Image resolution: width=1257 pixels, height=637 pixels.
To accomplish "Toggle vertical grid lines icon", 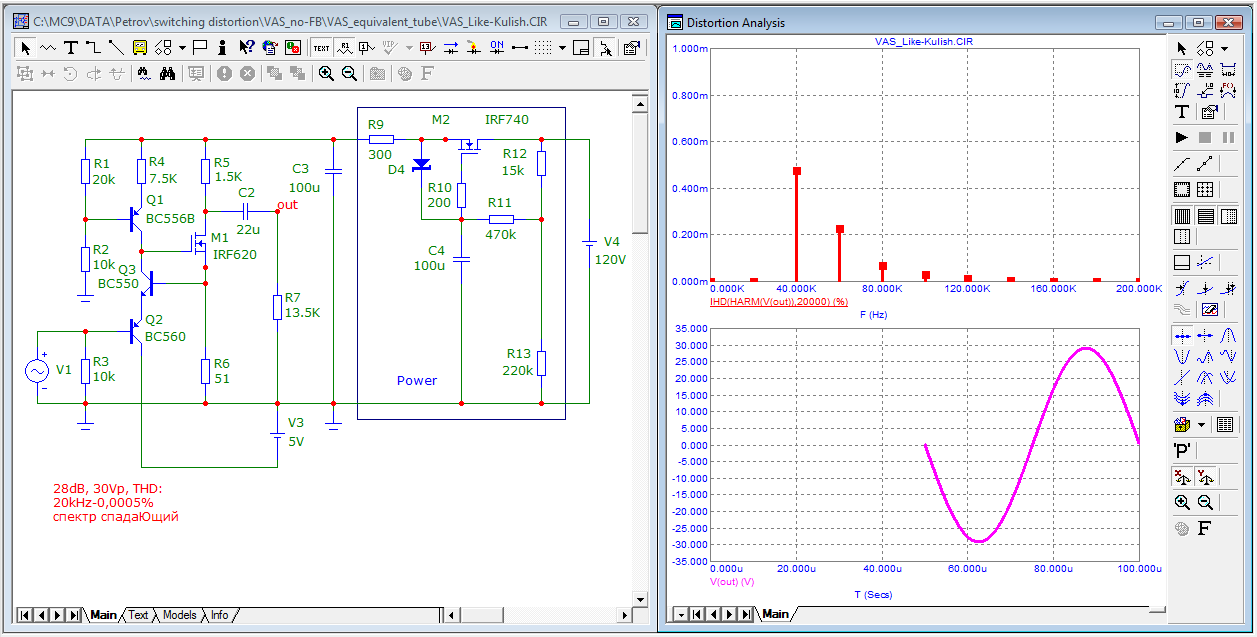I will (1182, 216).
